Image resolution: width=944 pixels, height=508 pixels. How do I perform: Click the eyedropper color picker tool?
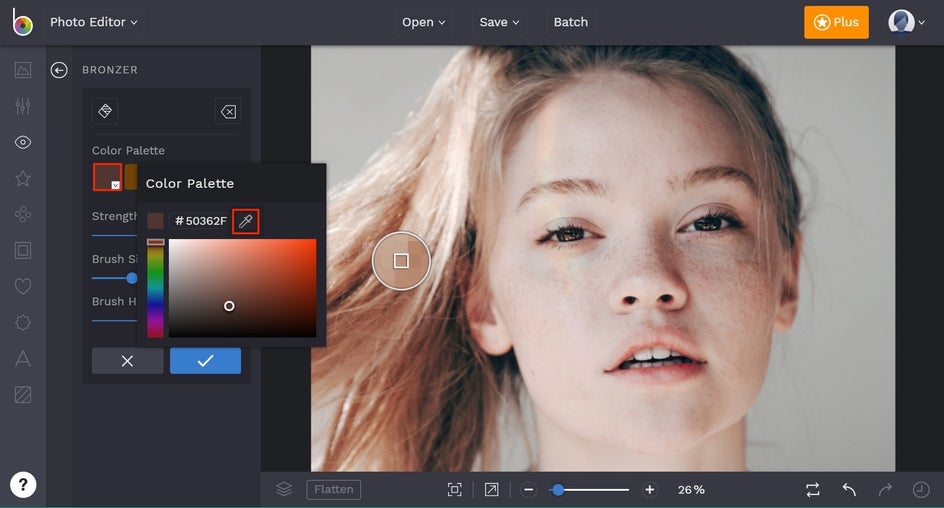click(246, 221)
